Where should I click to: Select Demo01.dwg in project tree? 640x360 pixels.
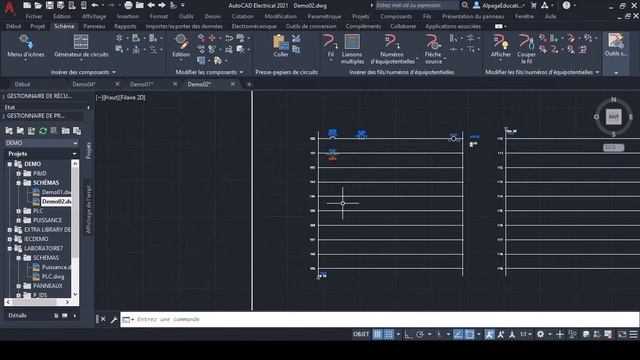coord(56,192)
